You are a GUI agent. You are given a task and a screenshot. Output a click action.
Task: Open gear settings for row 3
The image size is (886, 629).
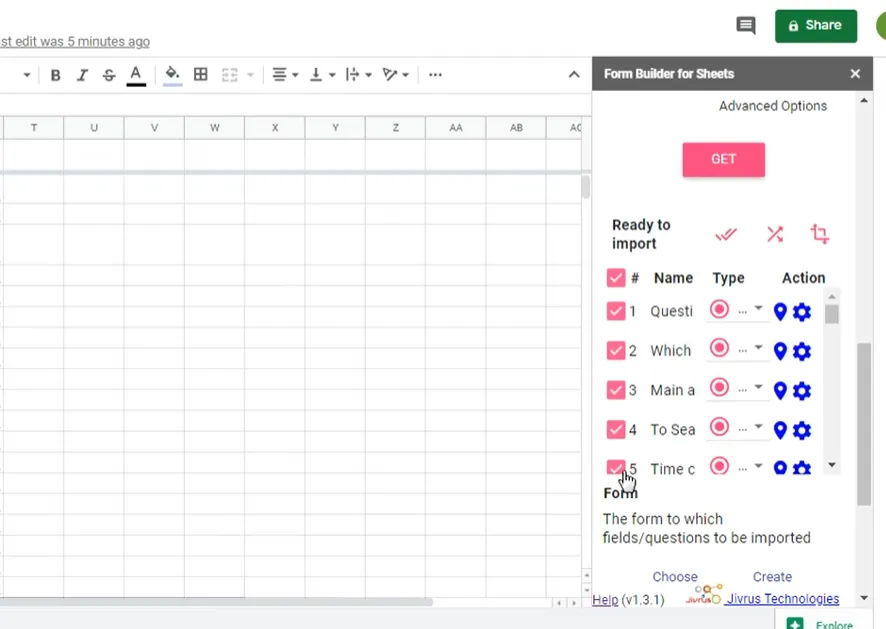click(802, 391)
